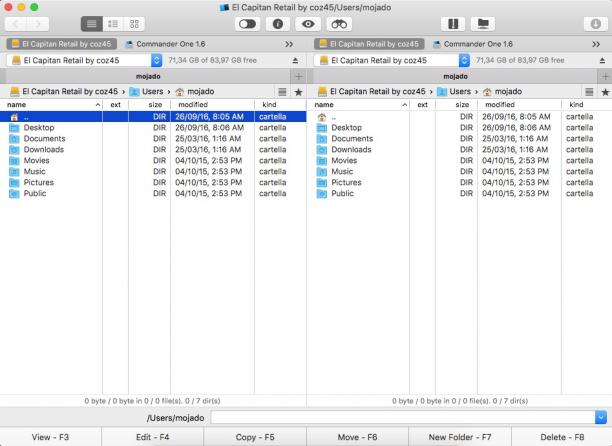Image resolution: width=612 pixels, height=446 pixels.
Task: Toggle hidden files switch in toolbar
Action: pos(247,24)
